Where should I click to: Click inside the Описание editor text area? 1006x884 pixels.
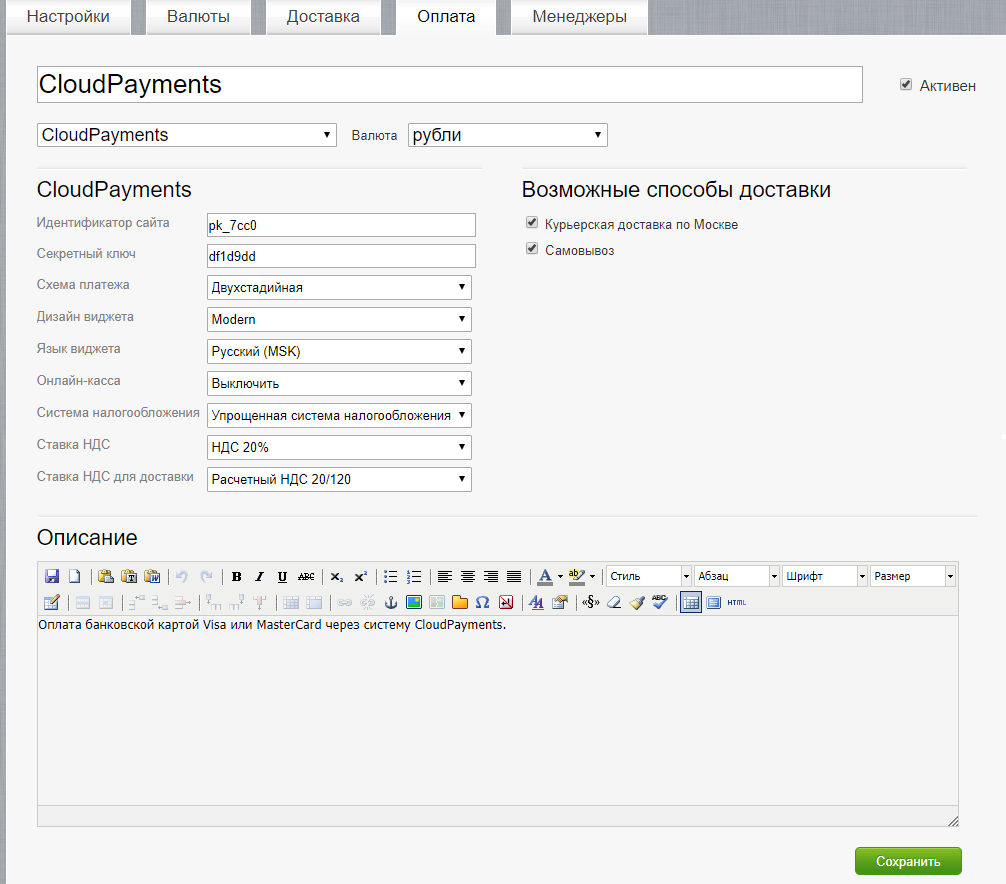coord(498,710)
